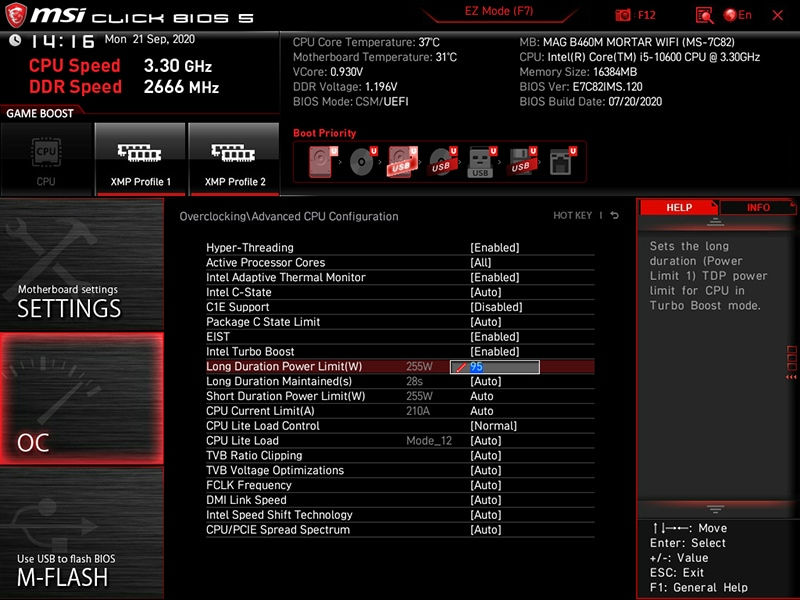800x600 pixels.
Task: Open Package C State Limit [Auto] dropdown
Action: (x=486, y=321)
